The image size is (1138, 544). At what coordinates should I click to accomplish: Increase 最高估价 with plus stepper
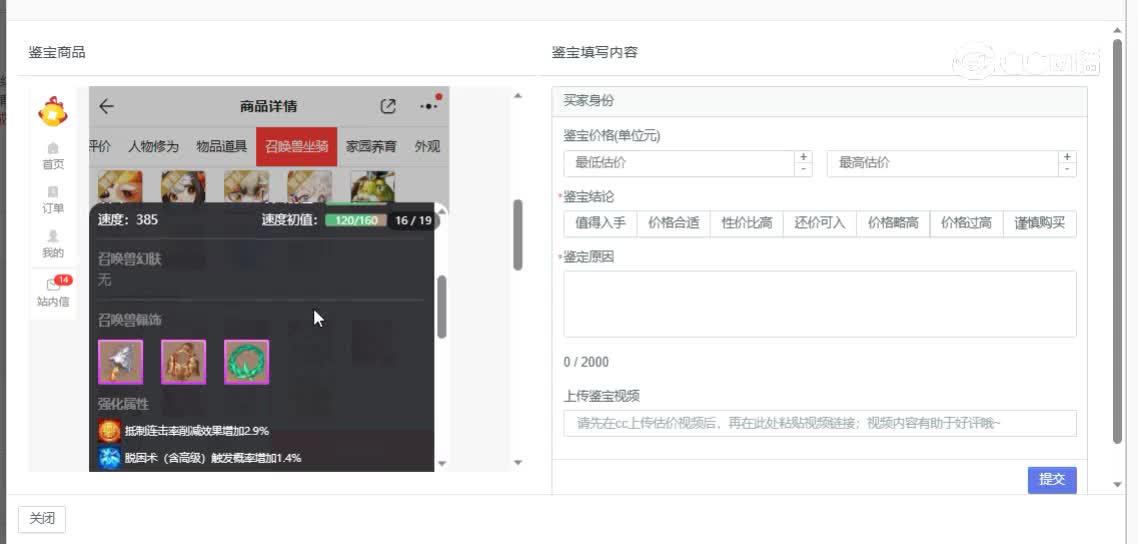point(1067,157)
